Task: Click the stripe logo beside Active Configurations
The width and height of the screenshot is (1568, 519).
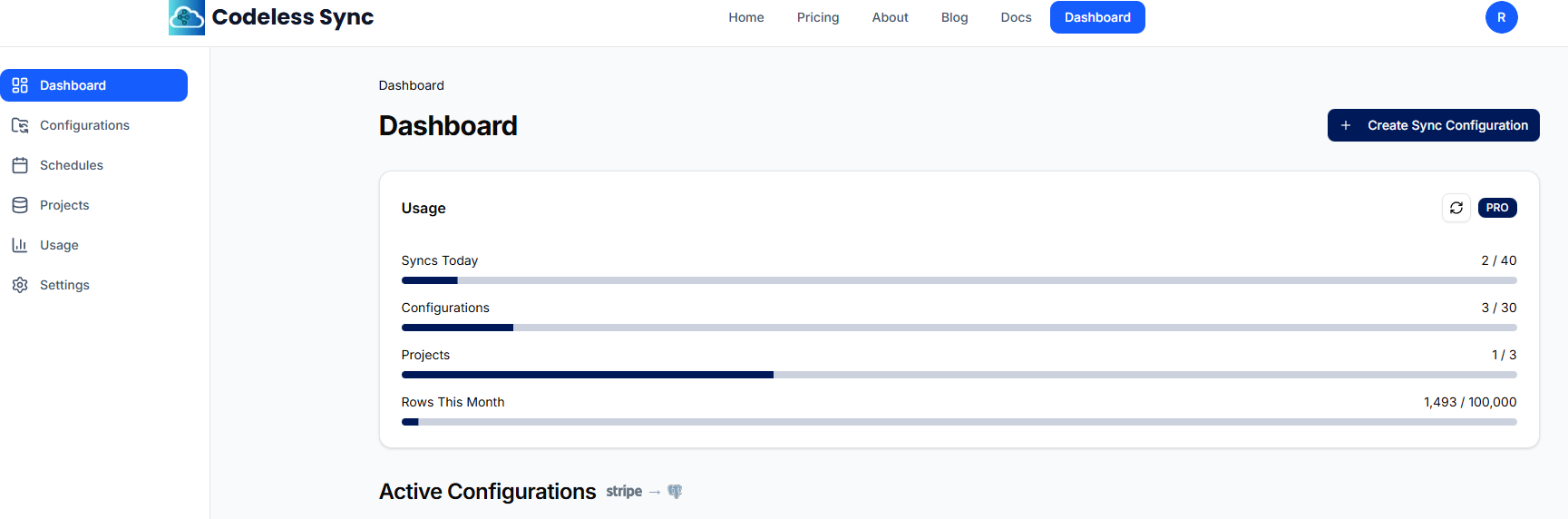Action: coord(624,492)
